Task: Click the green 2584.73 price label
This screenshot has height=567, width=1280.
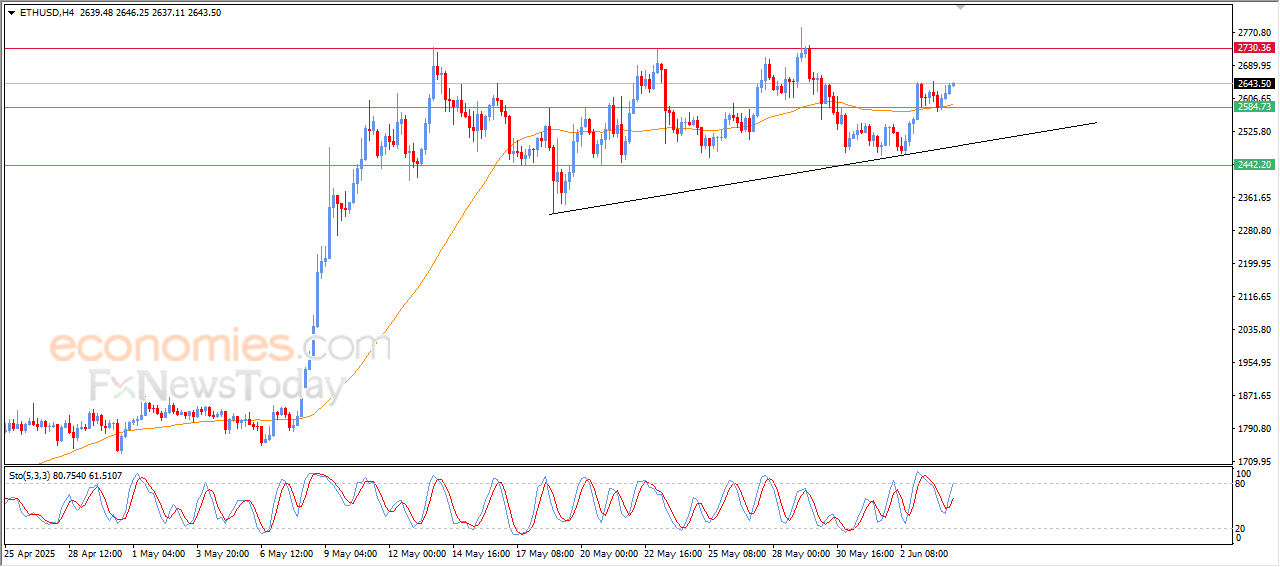Action: click(x=1254, y=107)
